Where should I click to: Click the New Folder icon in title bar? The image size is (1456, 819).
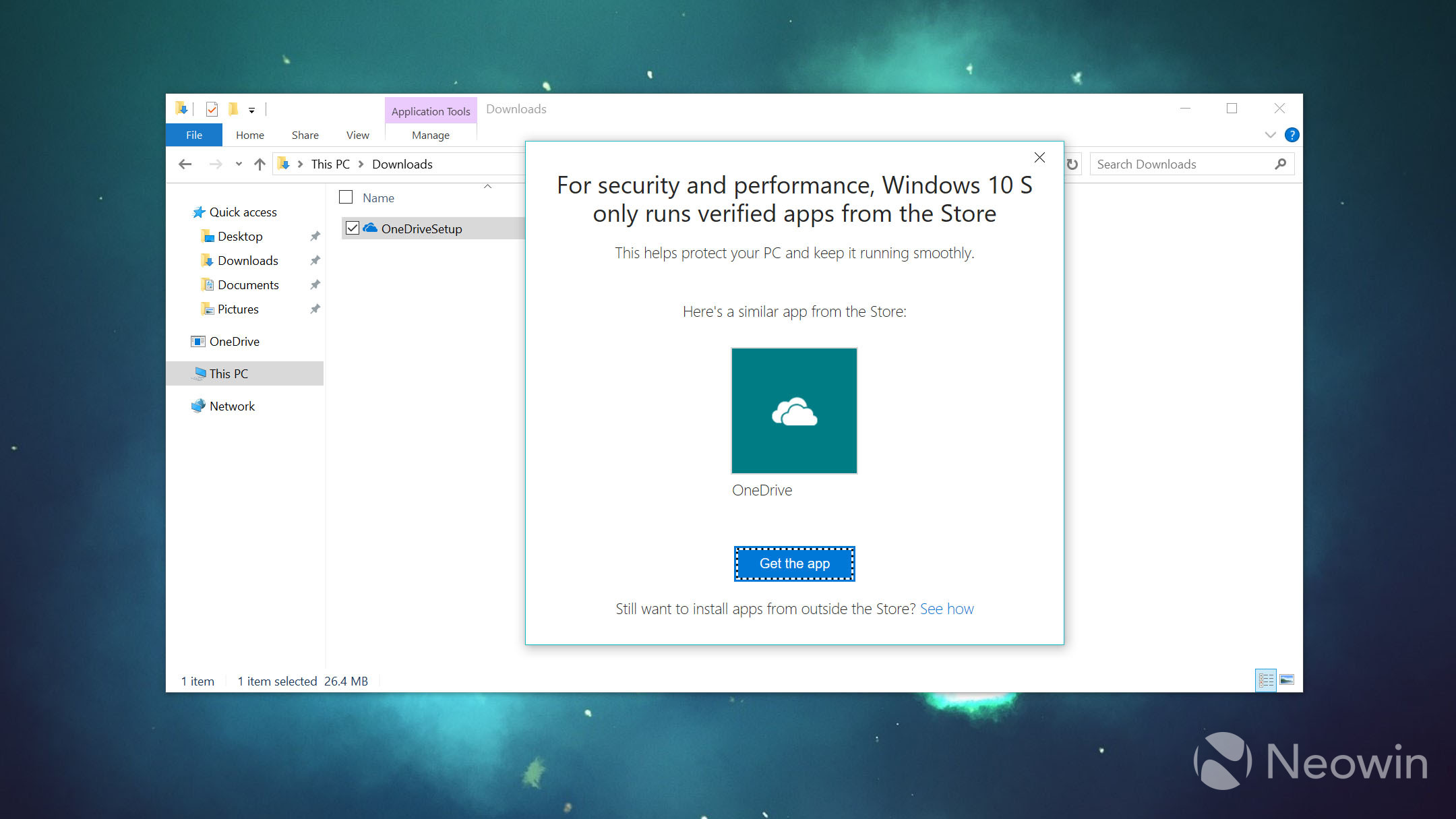click(233, 109)
